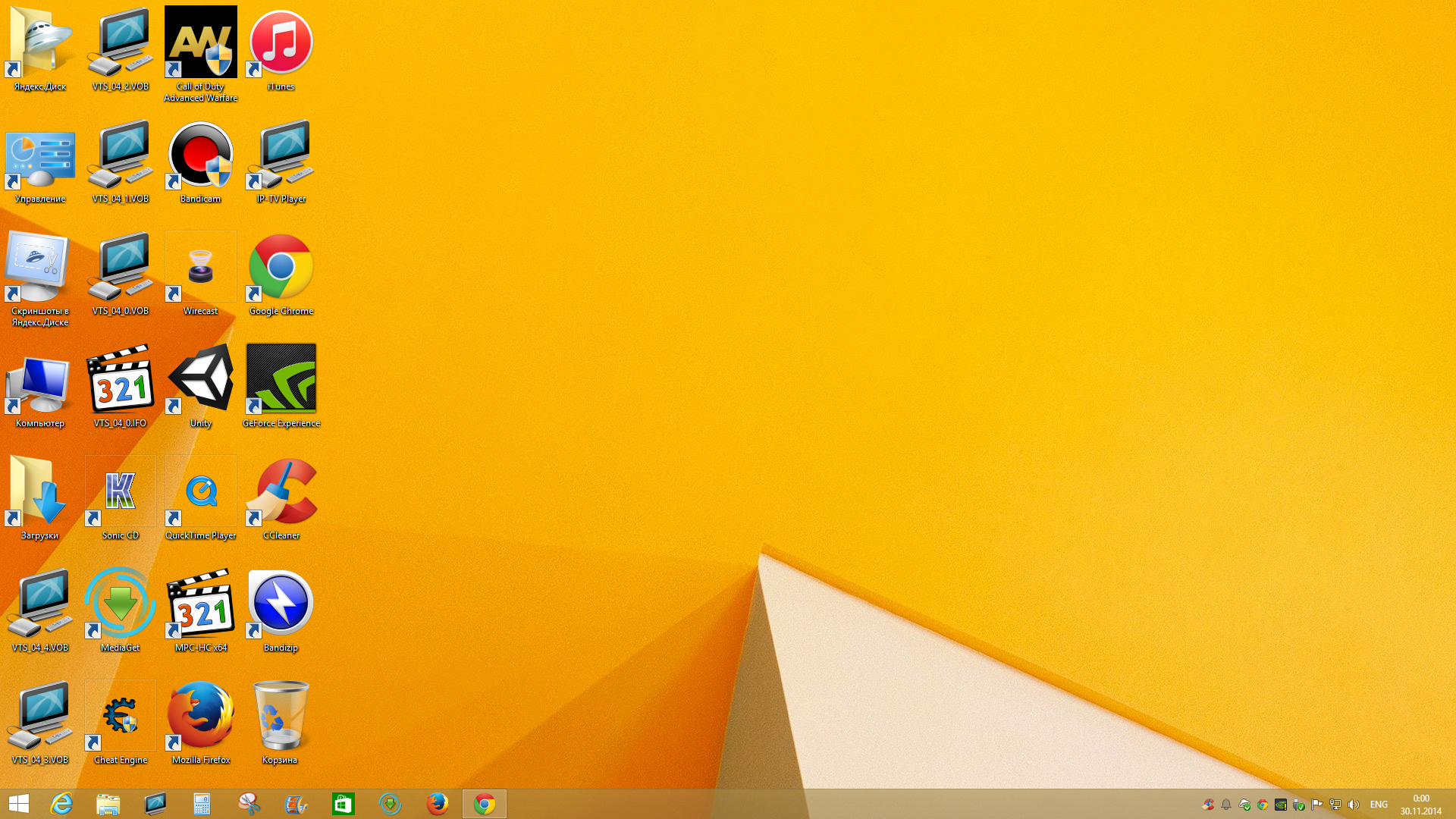Screen dimensions: 1456x819
Task: Launch Unity game engine
Action: (x=200, y=387)
